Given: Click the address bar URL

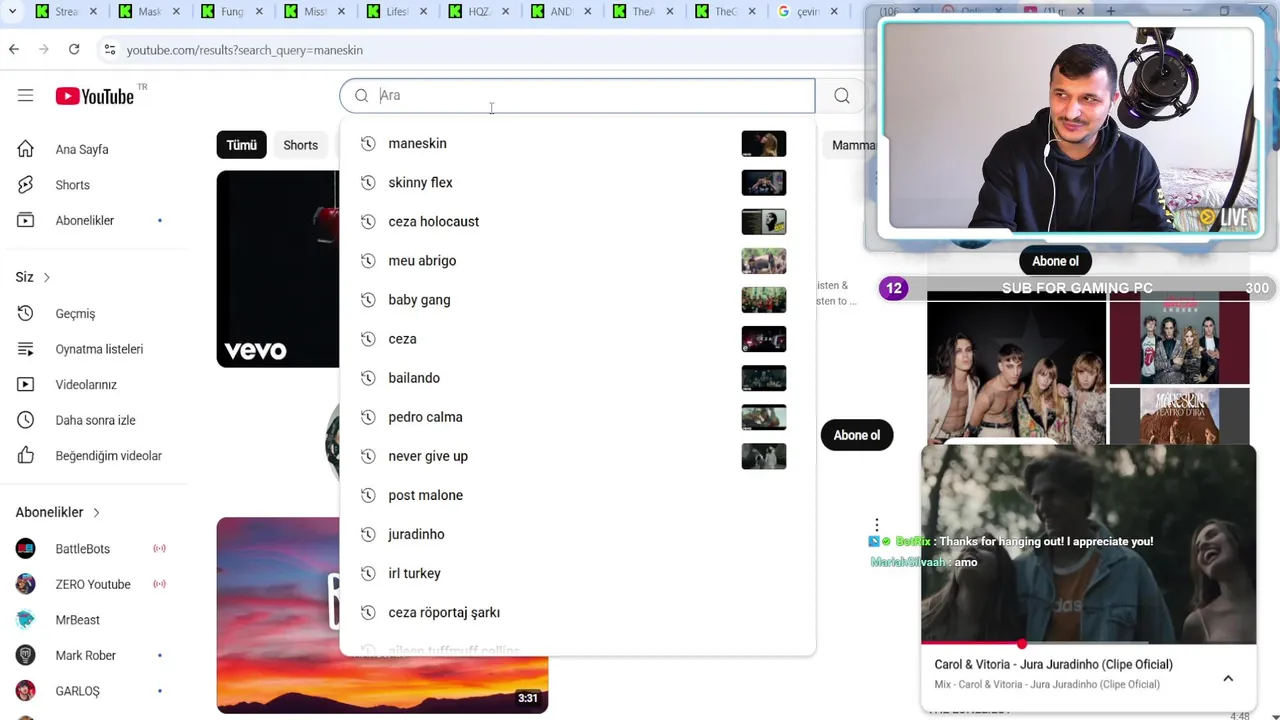Looking at the screenshot, I should (244, 49).
